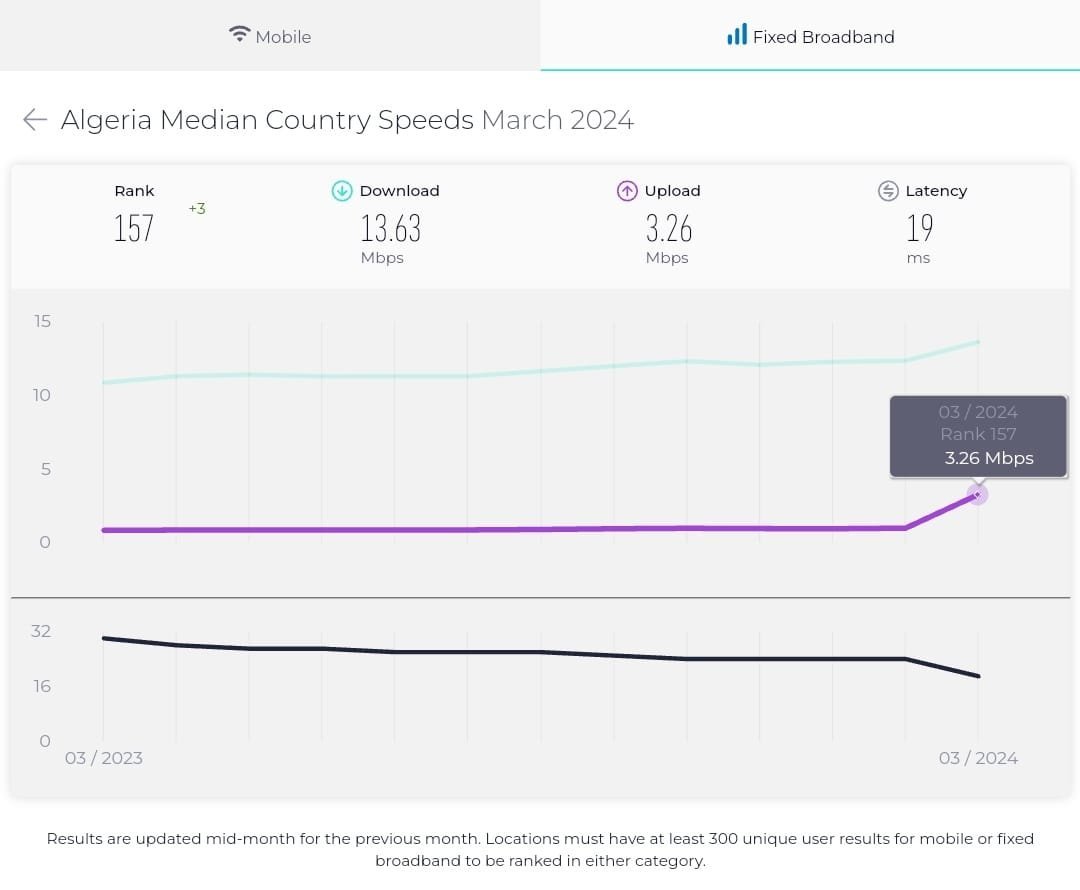Click the 03 / 2024 axis label
1080x890 pixels.
[x=978, y=758]
